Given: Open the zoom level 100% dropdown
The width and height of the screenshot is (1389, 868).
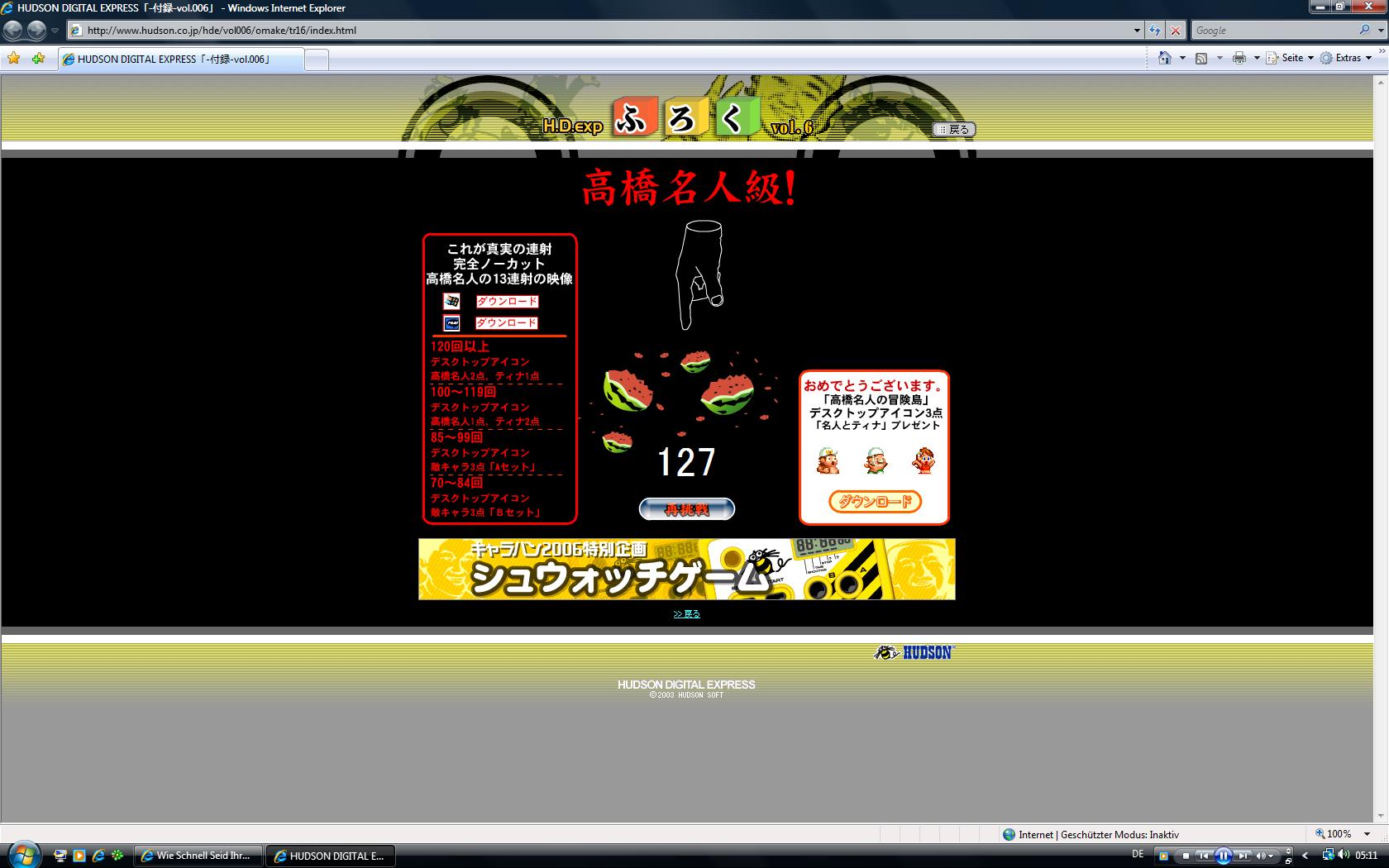Looking at the screenshot, I should (1368, 835).
